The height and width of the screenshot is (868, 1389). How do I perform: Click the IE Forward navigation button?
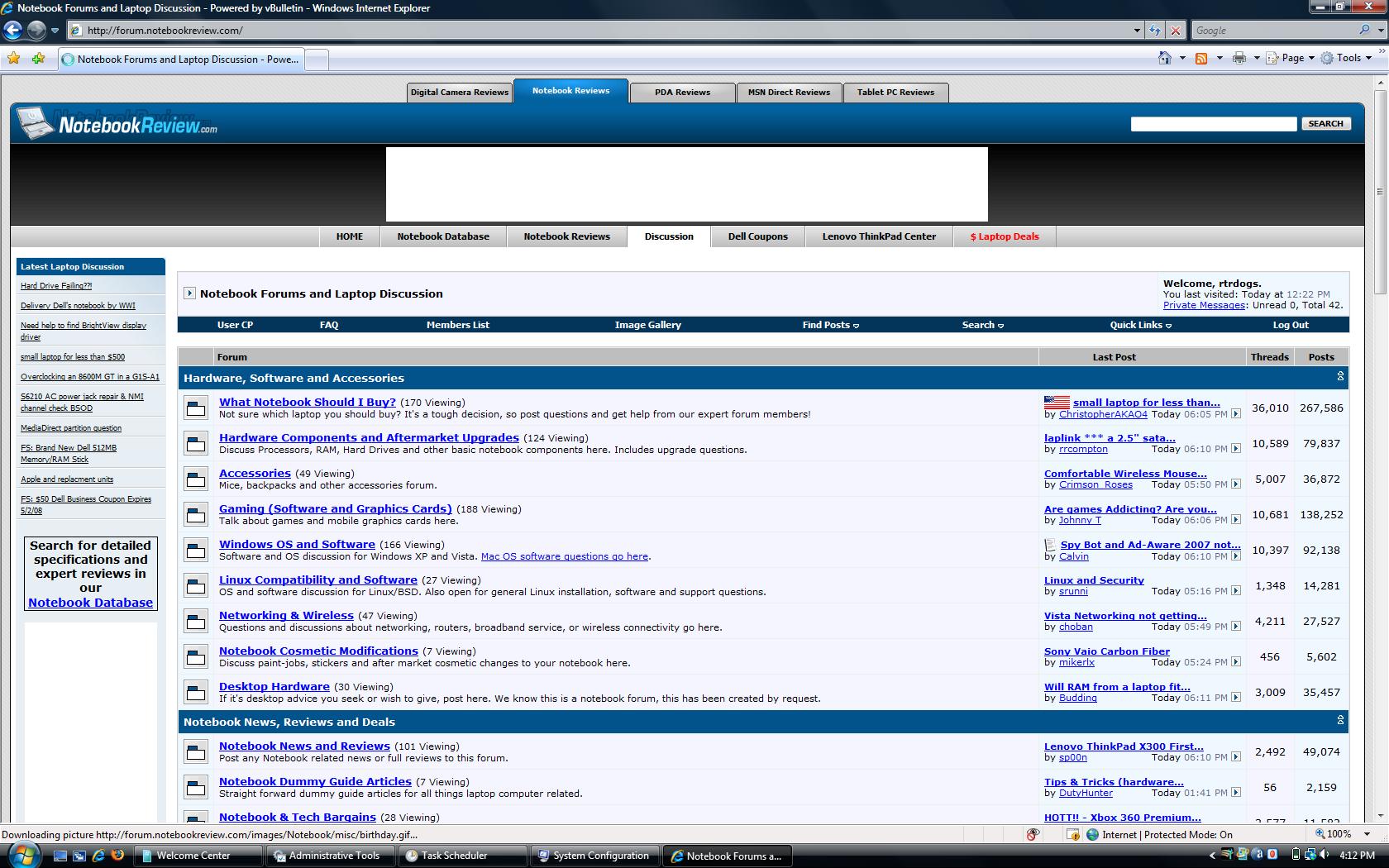36,31
